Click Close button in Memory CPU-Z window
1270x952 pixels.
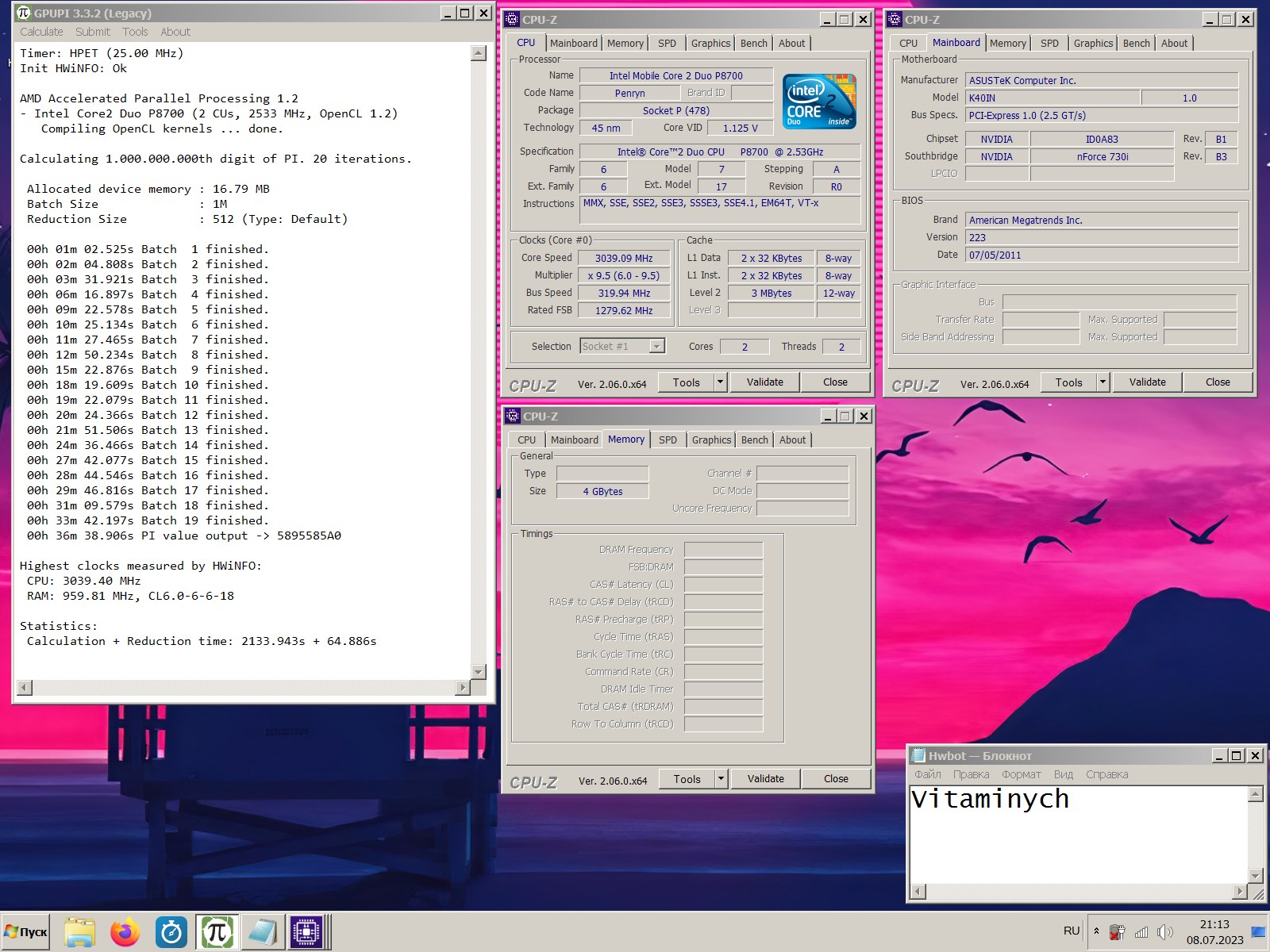(x=836, y=779)
